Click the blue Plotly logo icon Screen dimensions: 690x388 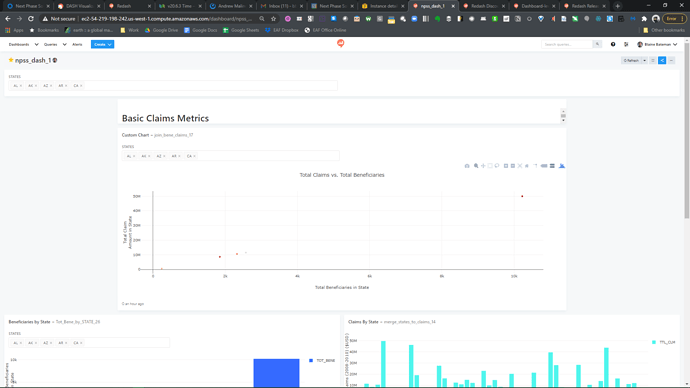pyautogui.click(x=562, y=166)
